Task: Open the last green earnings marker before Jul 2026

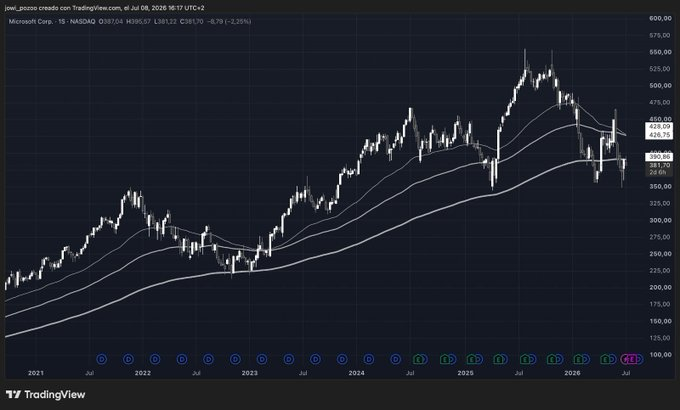Action: click(x=605, y=359)
